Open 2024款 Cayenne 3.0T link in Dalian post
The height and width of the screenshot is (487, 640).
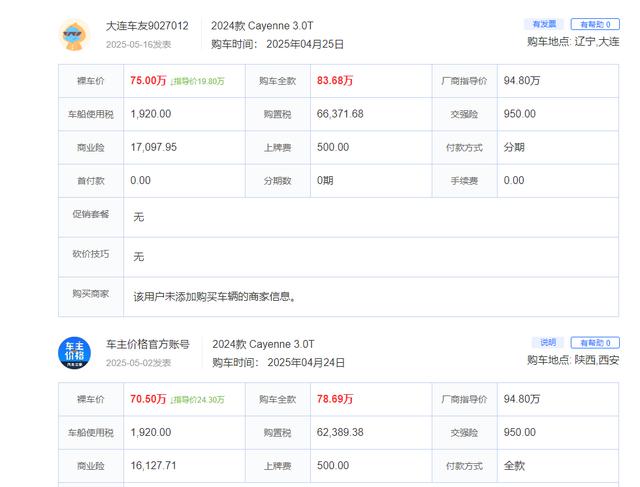262,26
